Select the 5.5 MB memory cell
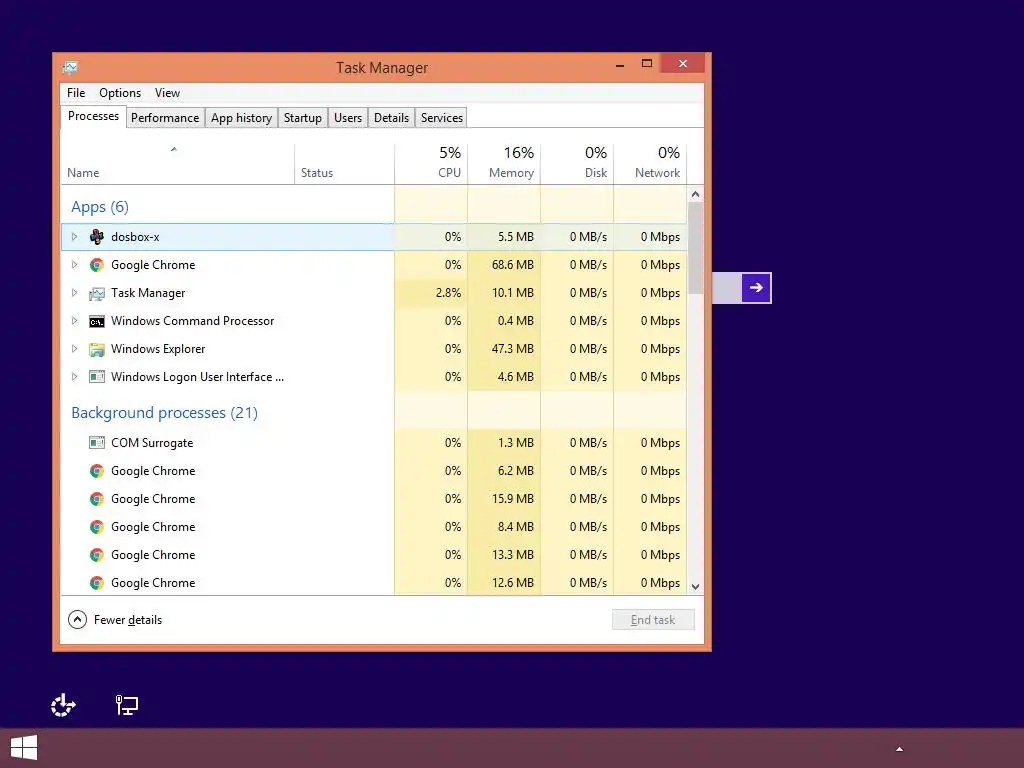Viewport: 1024px width, 768px height. pos(504,237)
